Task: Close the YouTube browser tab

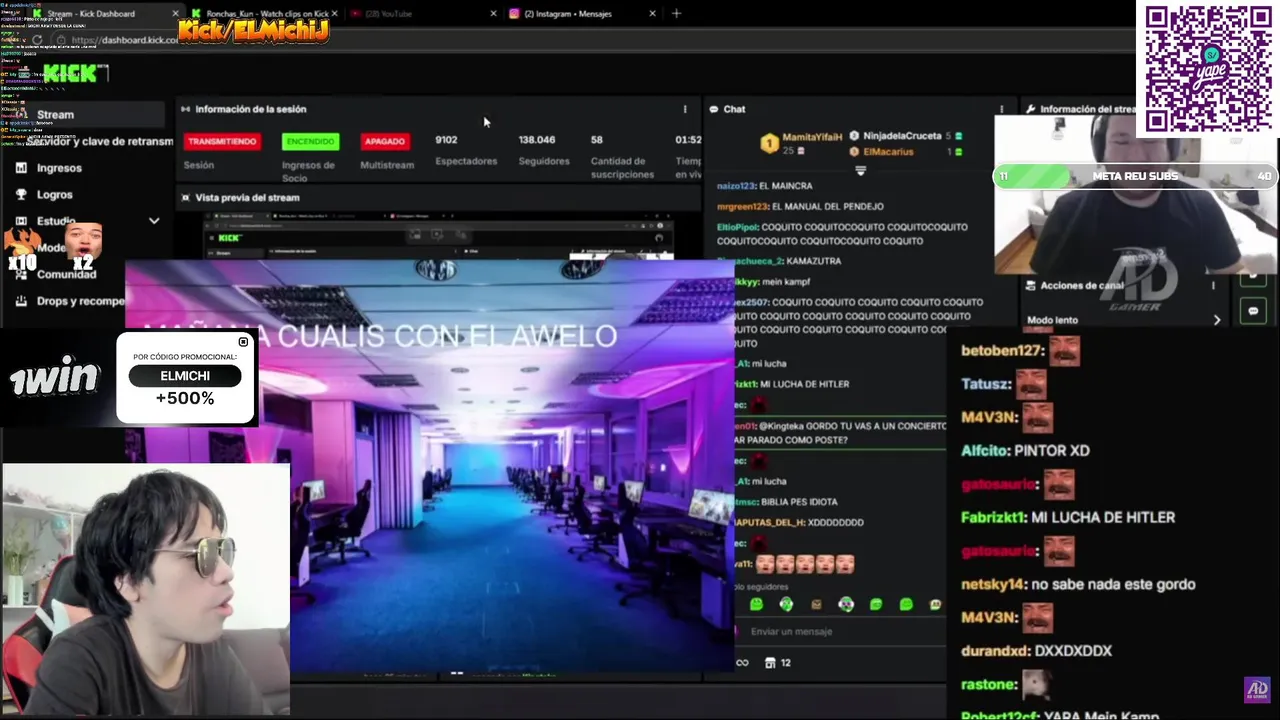Action: tap(493, 14)
